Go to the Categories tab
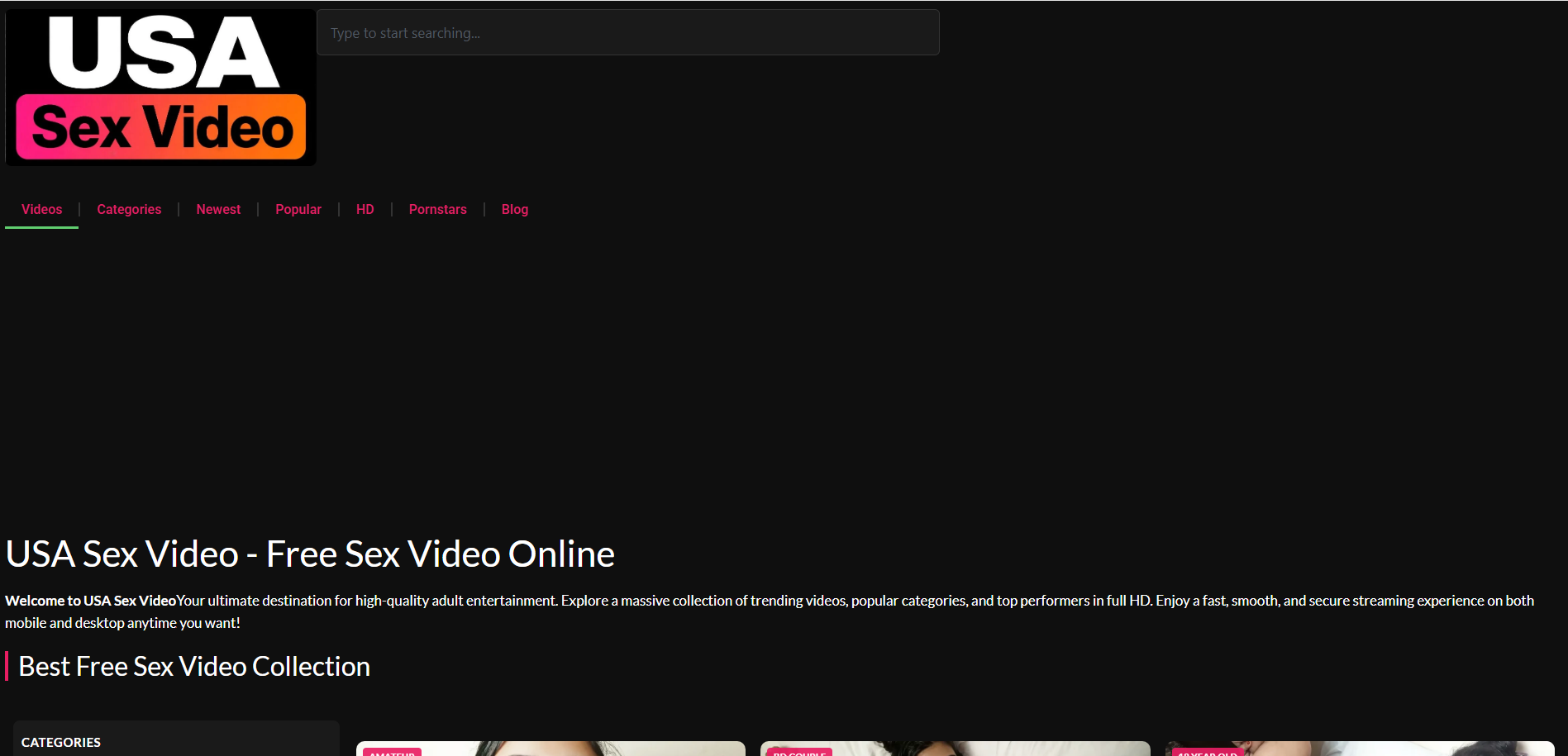 click(129, 210)
